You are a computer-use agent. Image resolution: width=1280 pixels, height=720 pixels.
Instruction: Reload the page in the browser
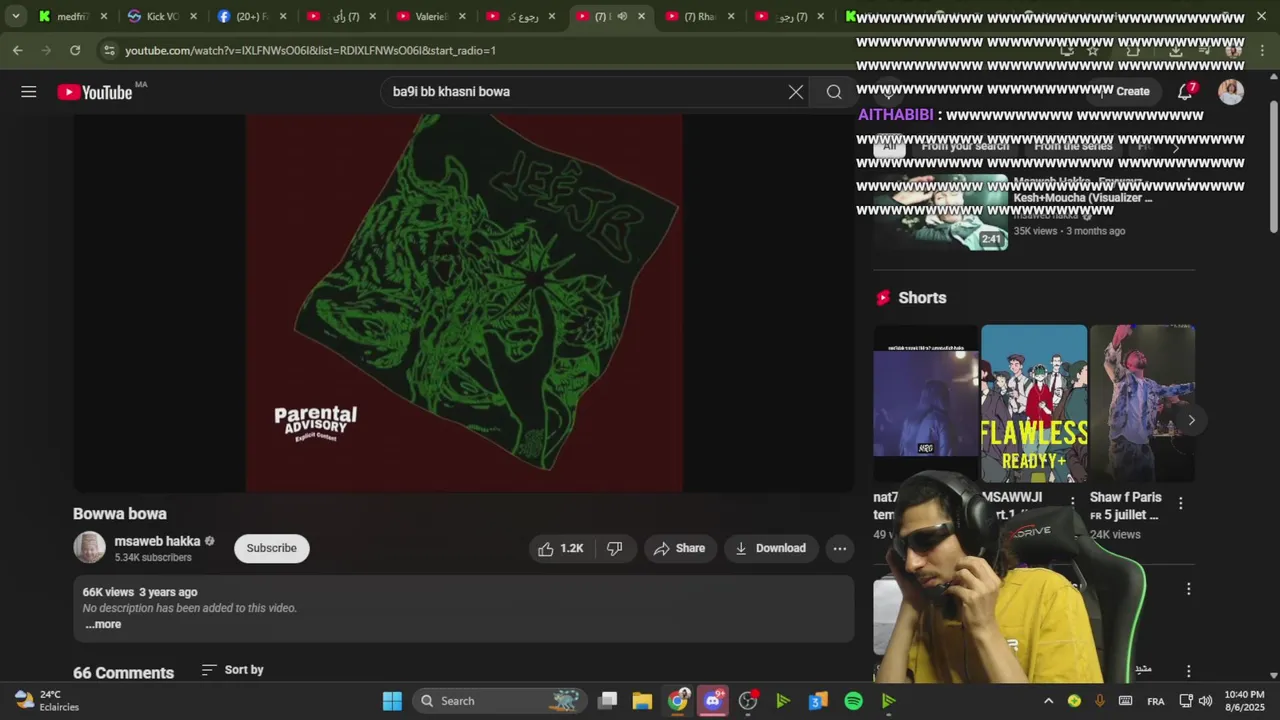pyautogui.click(x=75, y=50)
